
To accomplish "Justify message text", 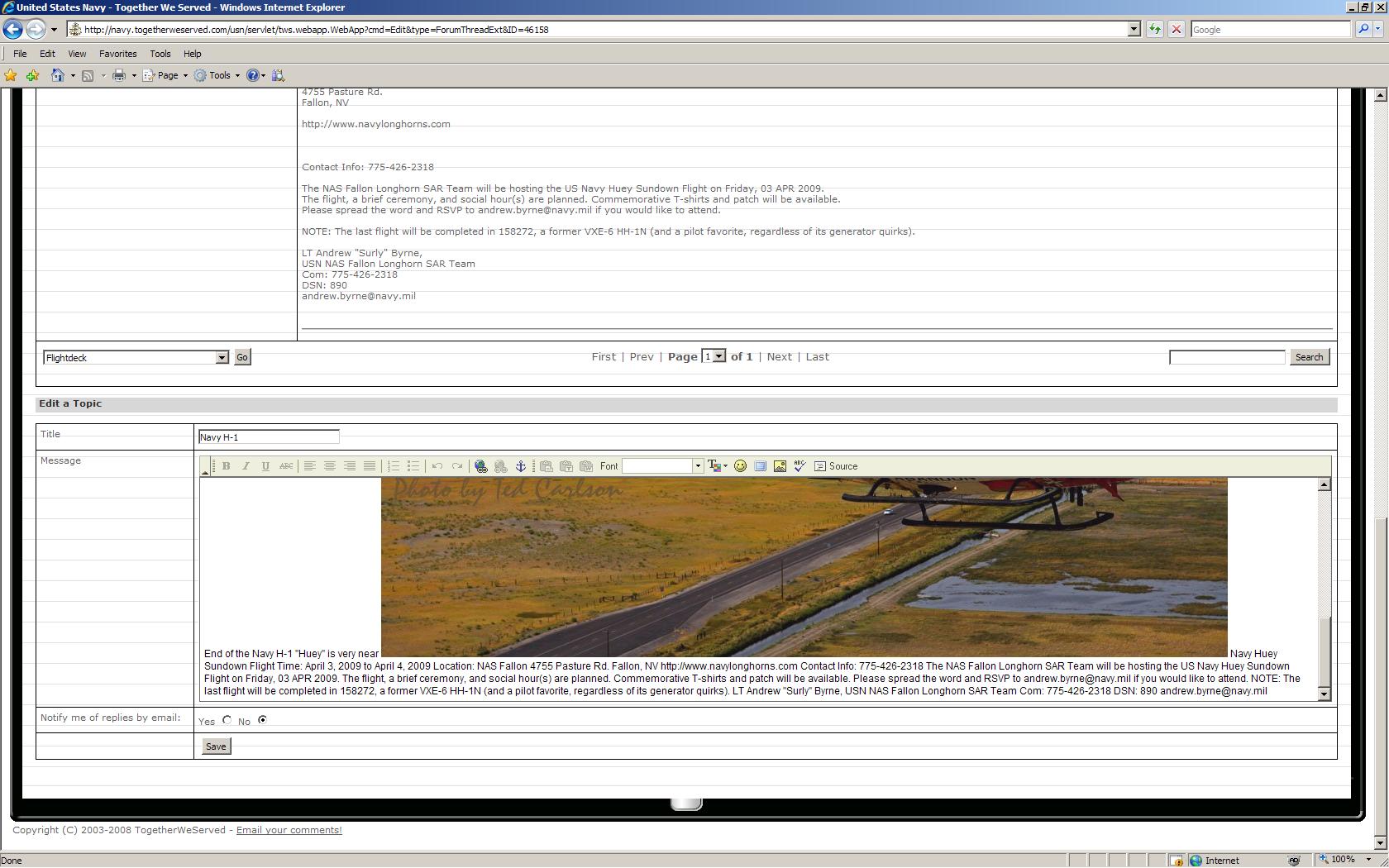I will coord(370,466).
